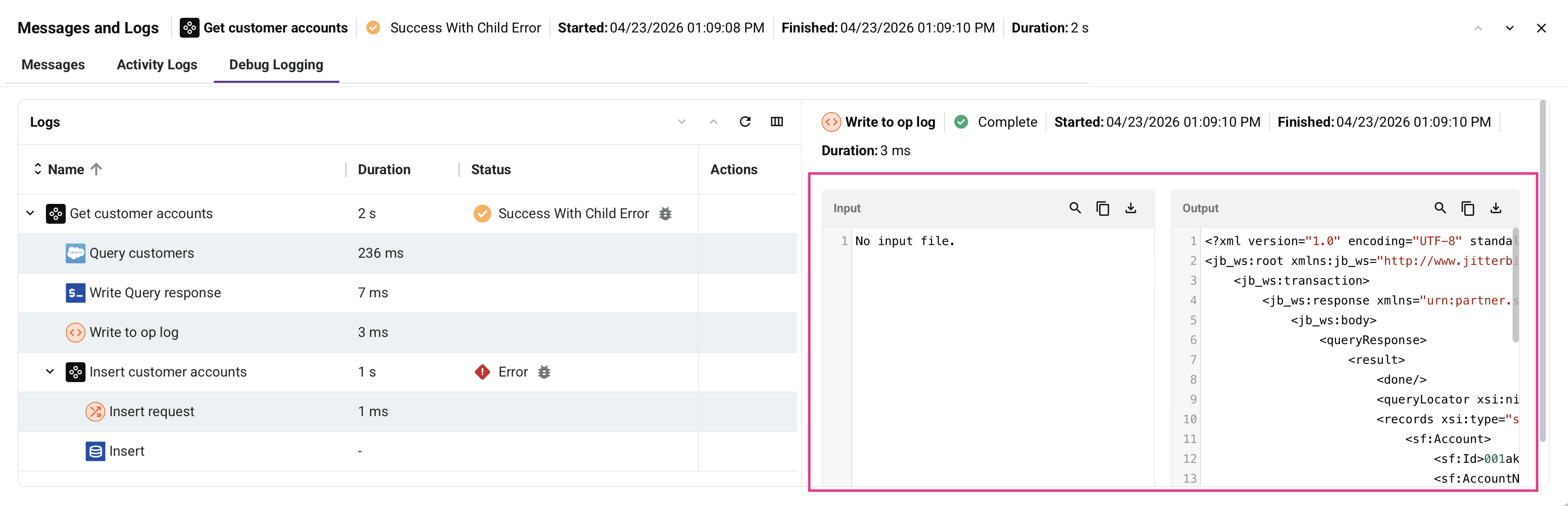Search the Output XML

tap(1440, 207)
